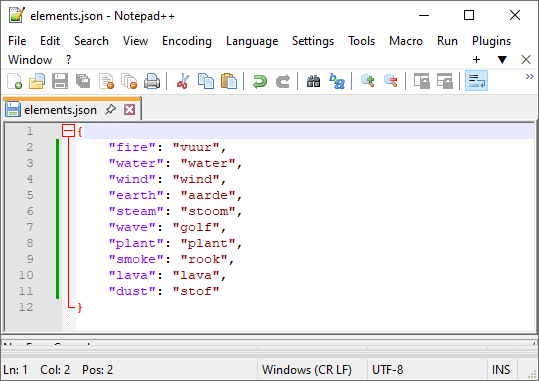Open the Window menu
This screenshot has height=381, width=539.
(30, 60)
